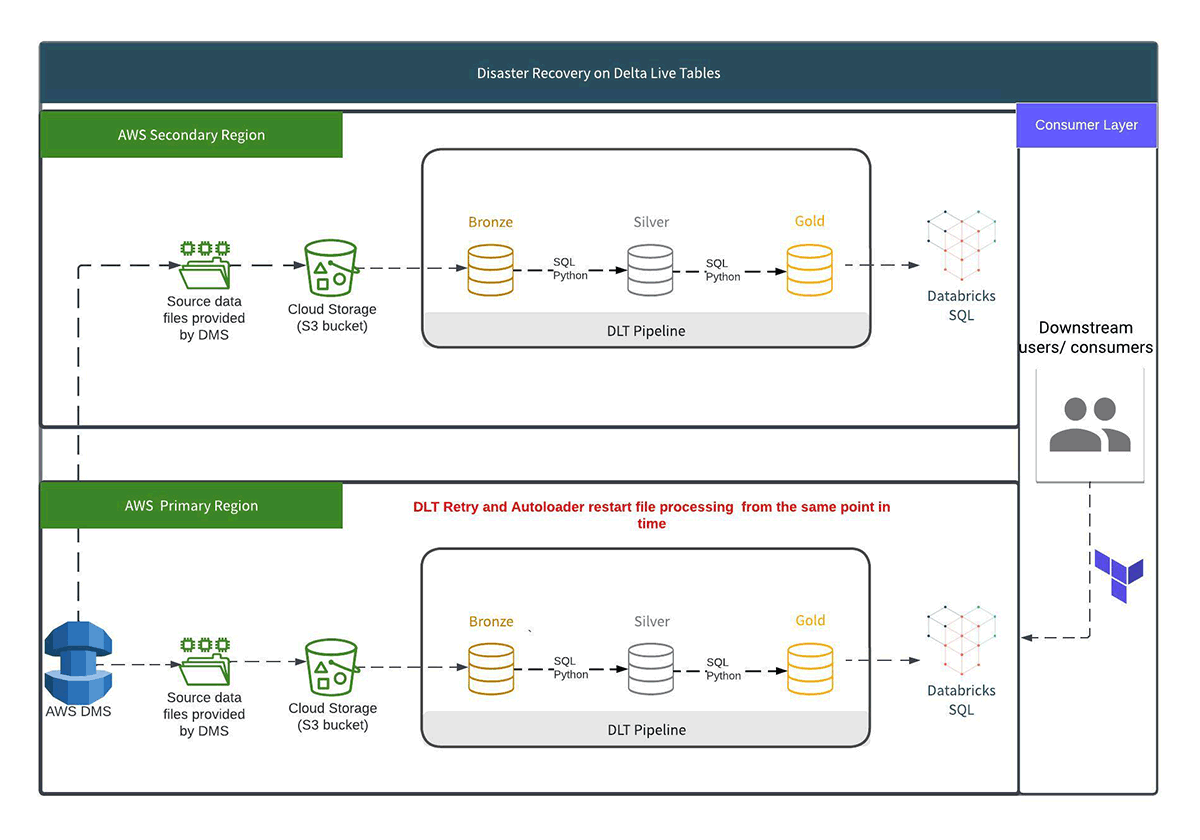Viewport: 1200px width, 840px height.
Task: Click the "Bronze" label in Primary Region
Action: point(491,622)
